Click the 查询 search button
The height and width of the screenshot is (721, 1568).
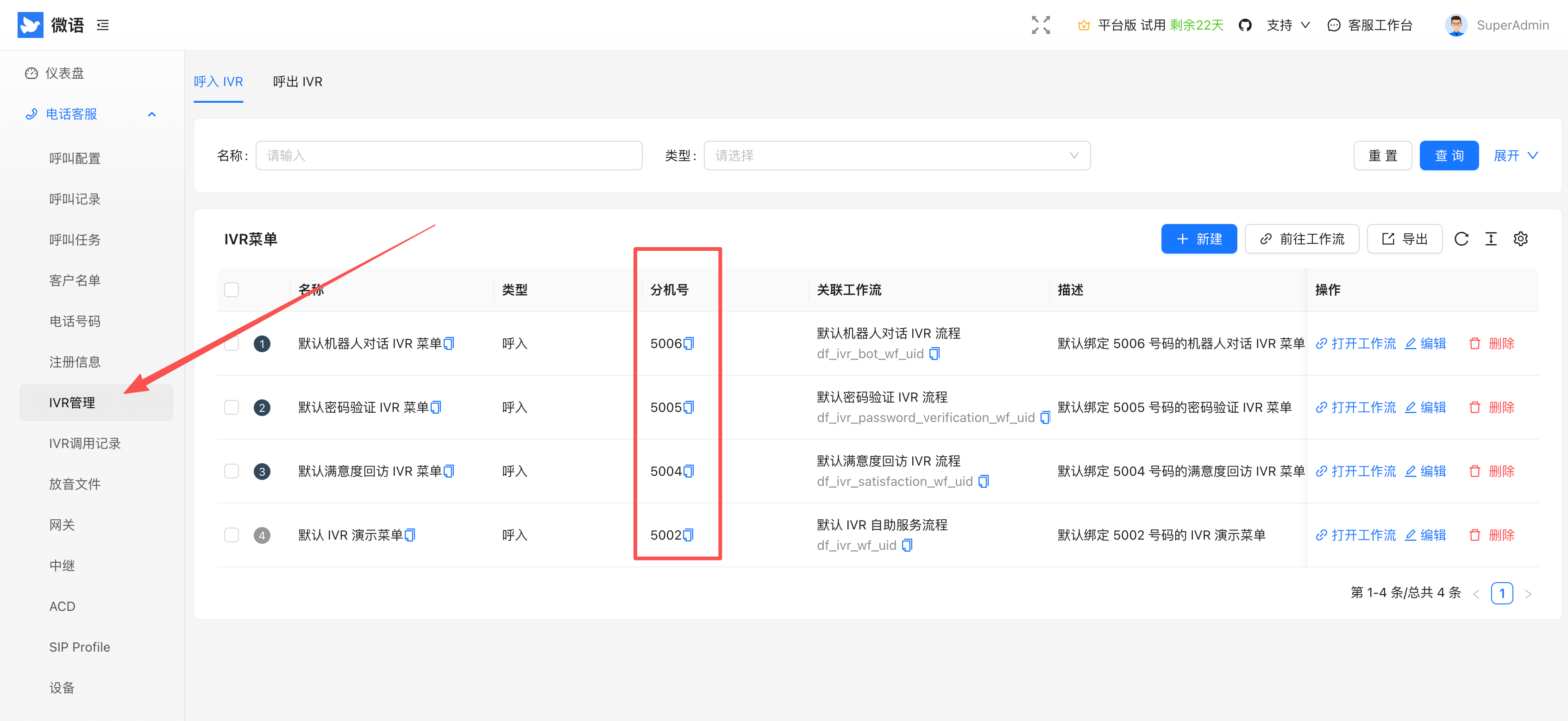pos(1449,156)
